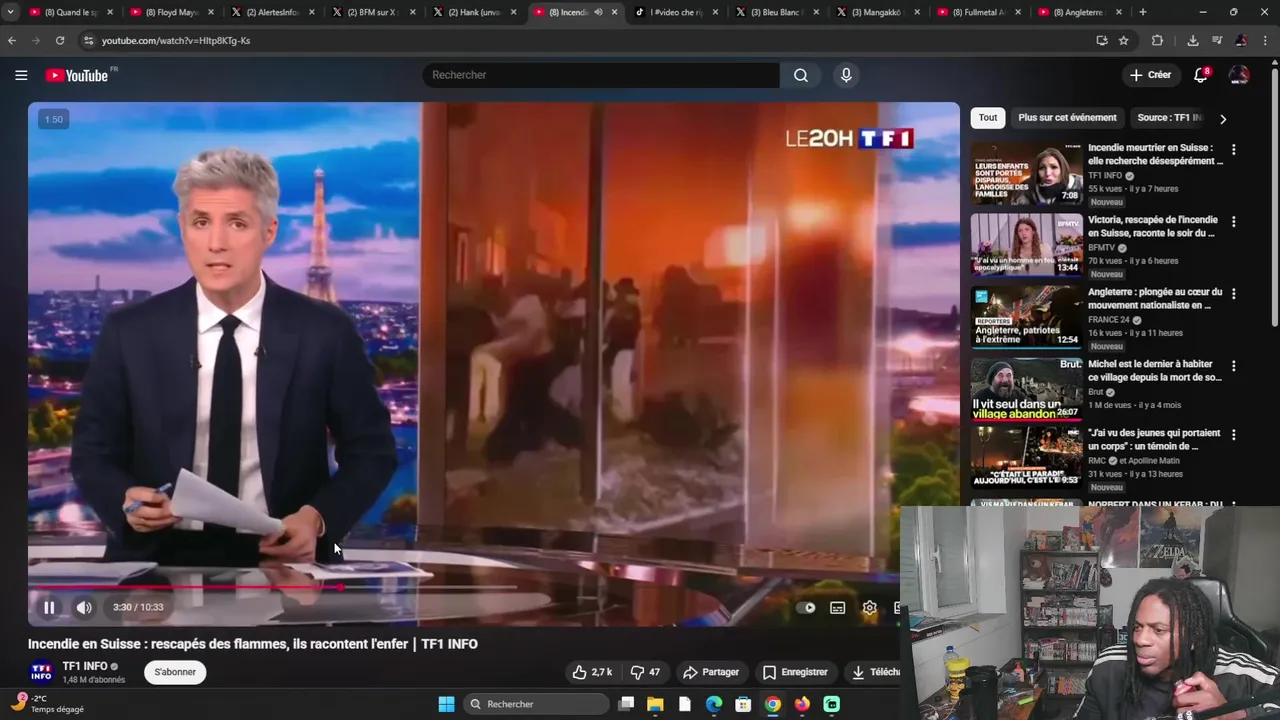
Task: Start voice search with microphone icon
Action: (x=846, y=75)
